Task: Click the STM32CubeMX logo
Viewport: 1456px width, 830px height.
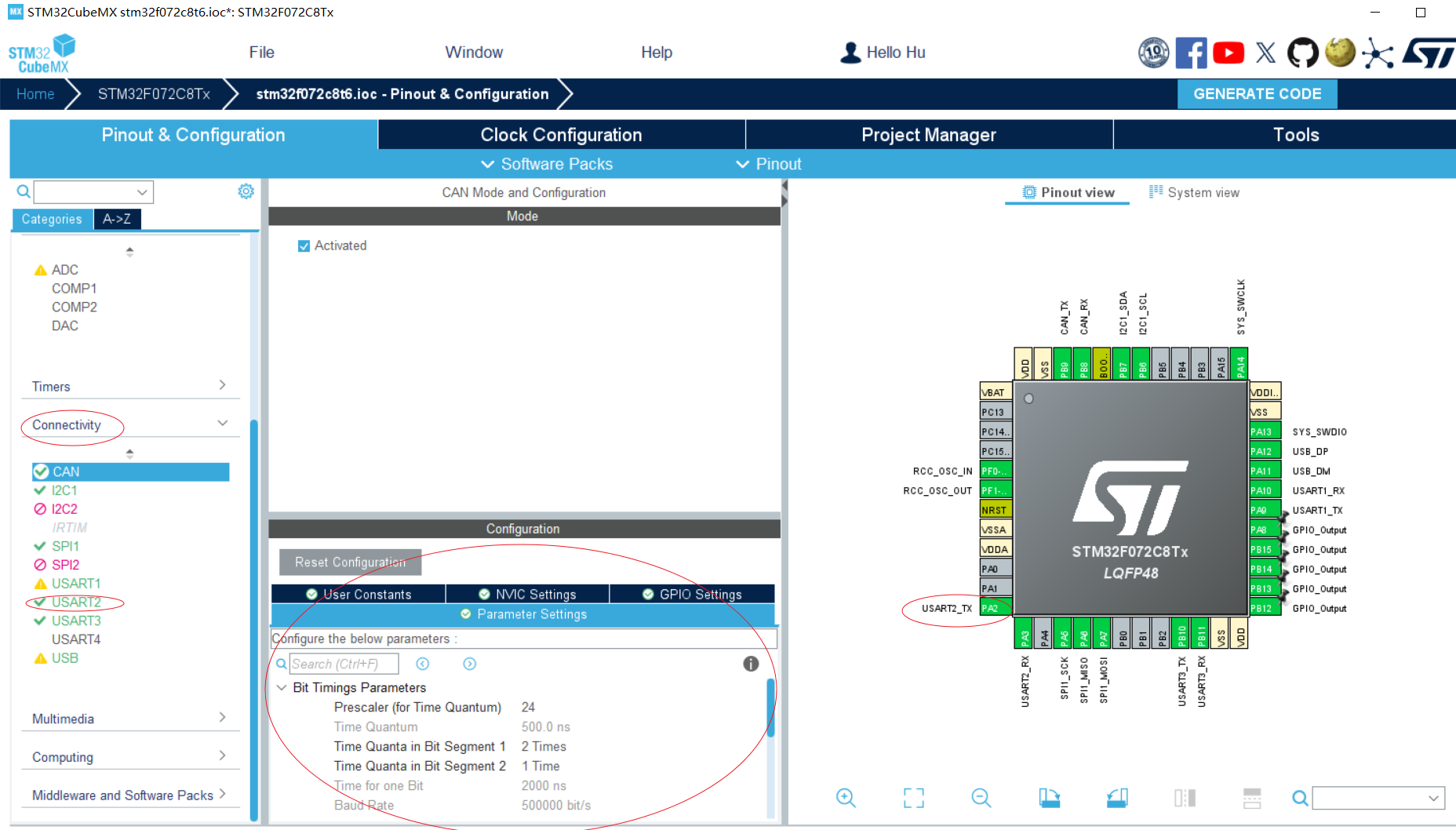Action: point(42,54)
